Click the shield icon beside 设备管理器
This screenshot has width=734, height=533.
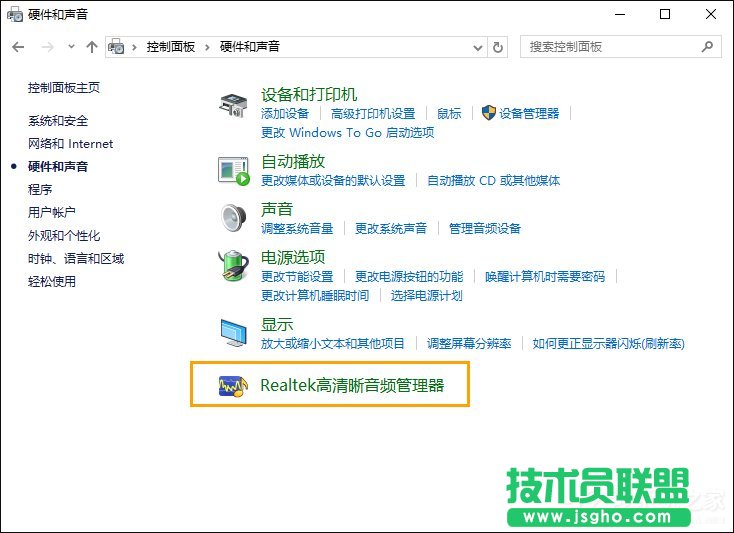point(488,113)
